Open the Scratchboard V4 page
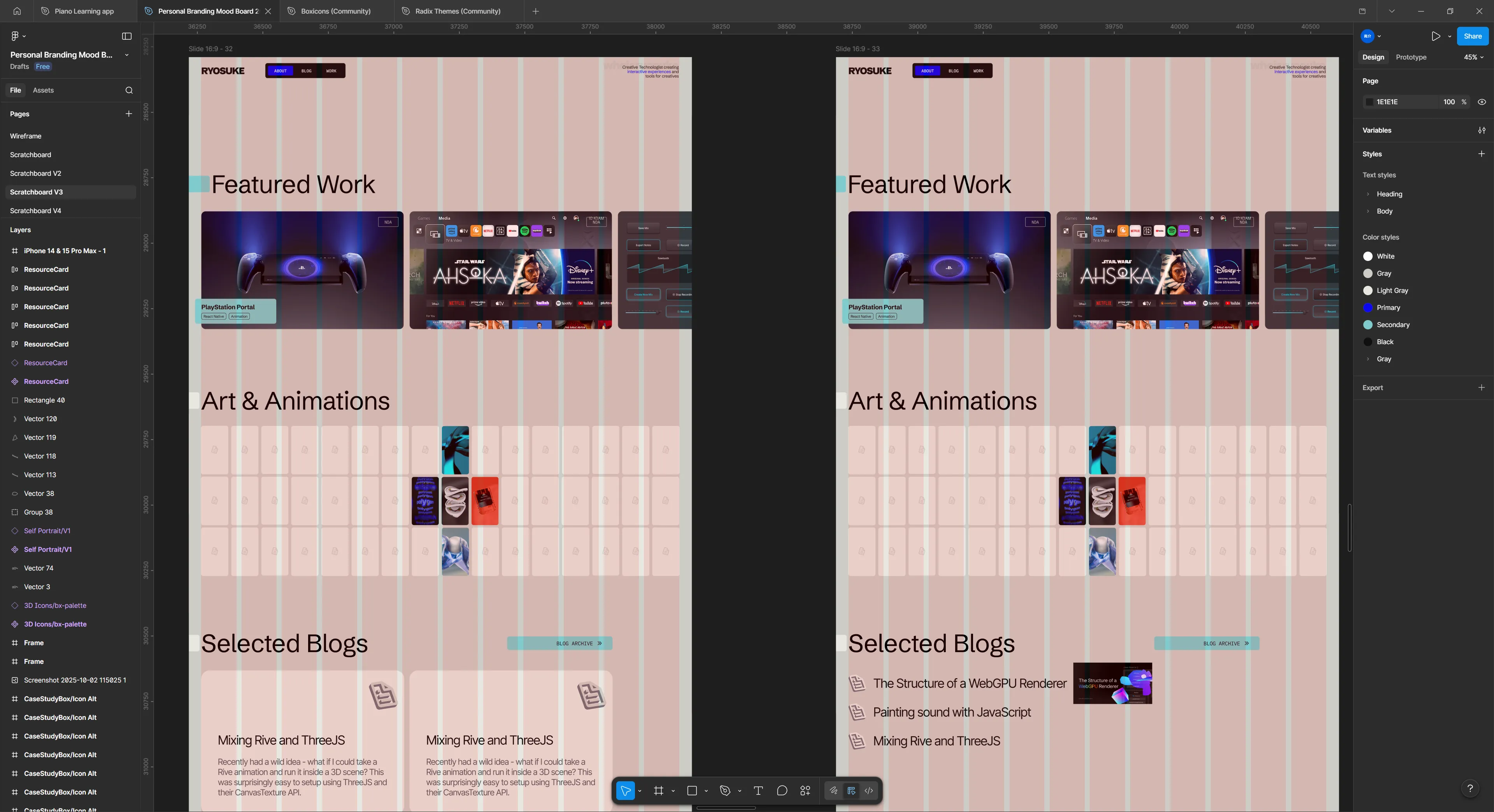The width and height of the screenshot is (1494, 812). pos(36,210)
